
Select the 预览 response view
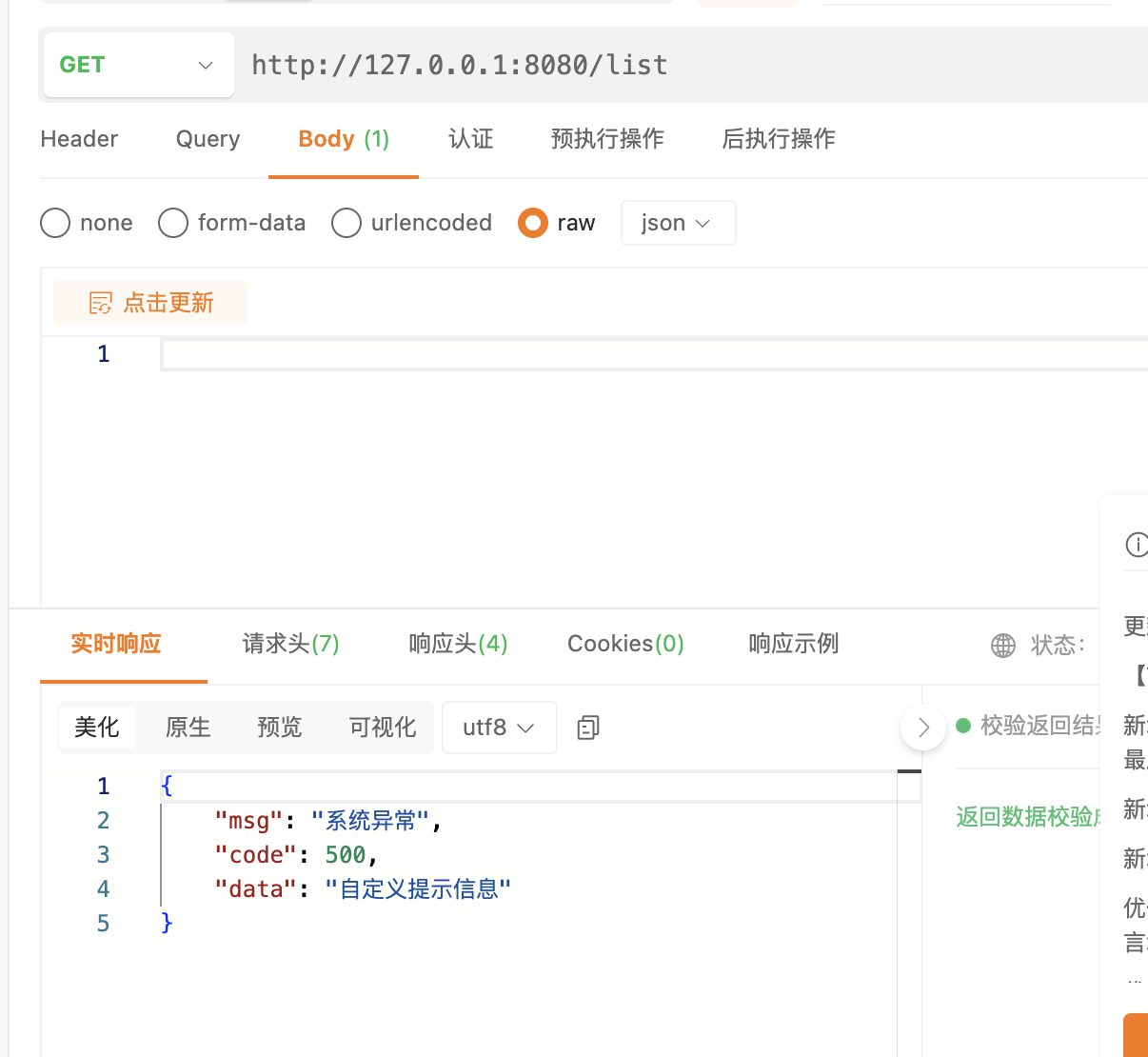click(280, 728)
